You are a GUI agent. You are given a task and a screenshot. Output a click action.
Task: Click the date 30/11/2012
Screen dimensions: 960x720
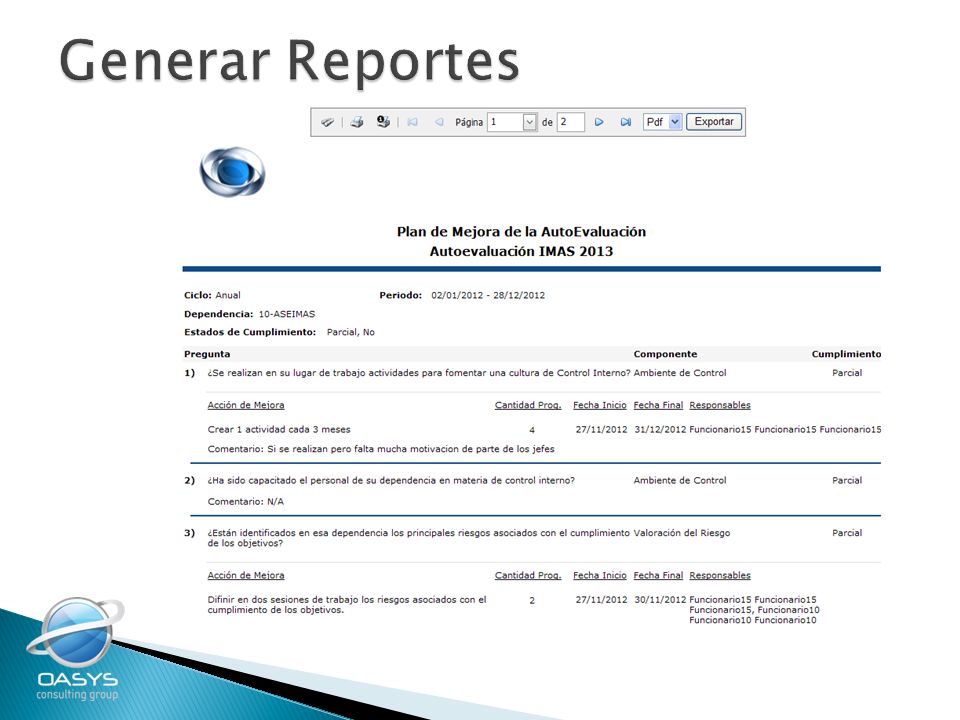[x=660, y=599]
